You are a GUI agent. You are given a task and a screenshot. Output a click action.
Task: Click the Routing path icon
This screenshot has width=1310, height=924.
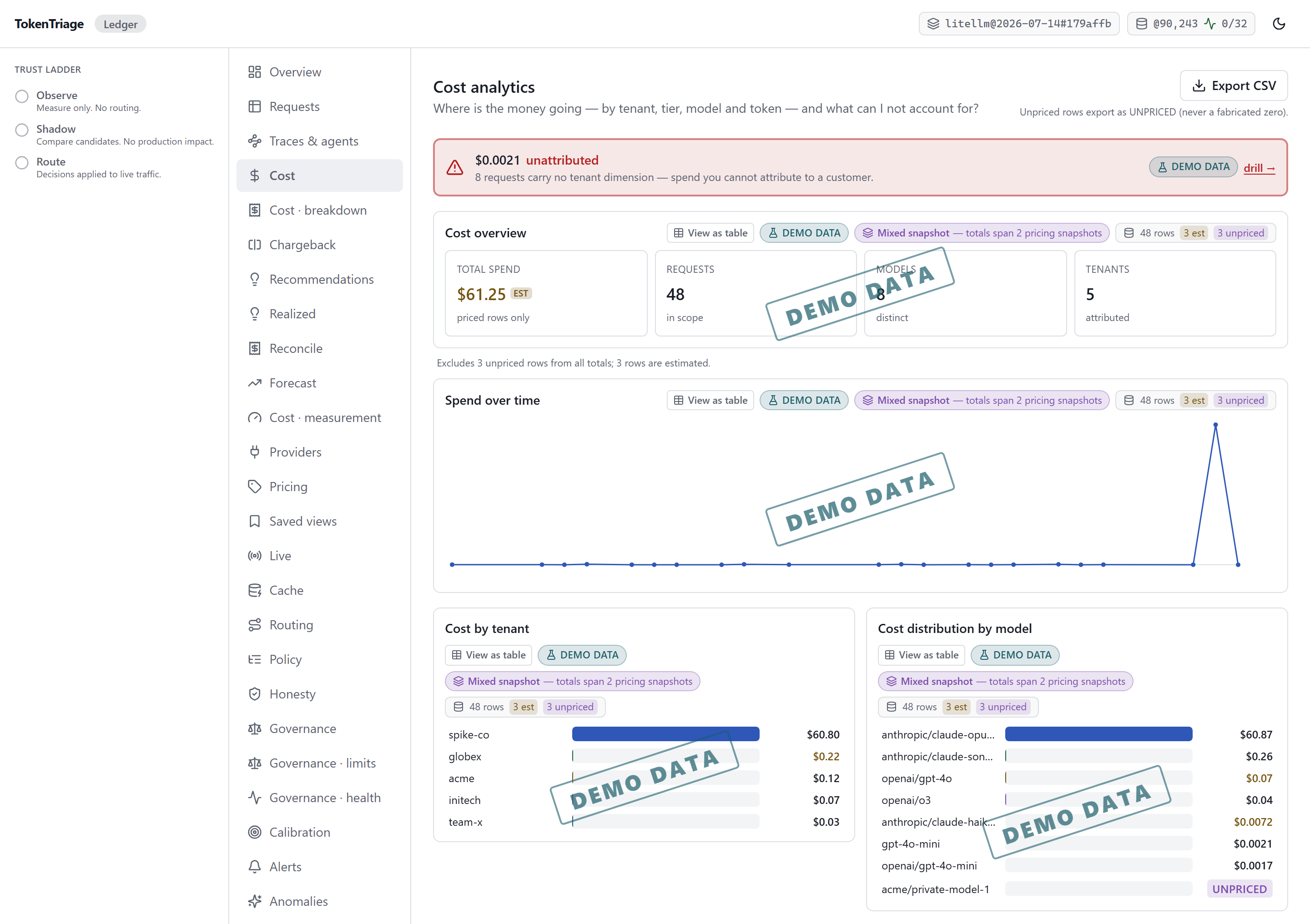click(x=254, y=625)
